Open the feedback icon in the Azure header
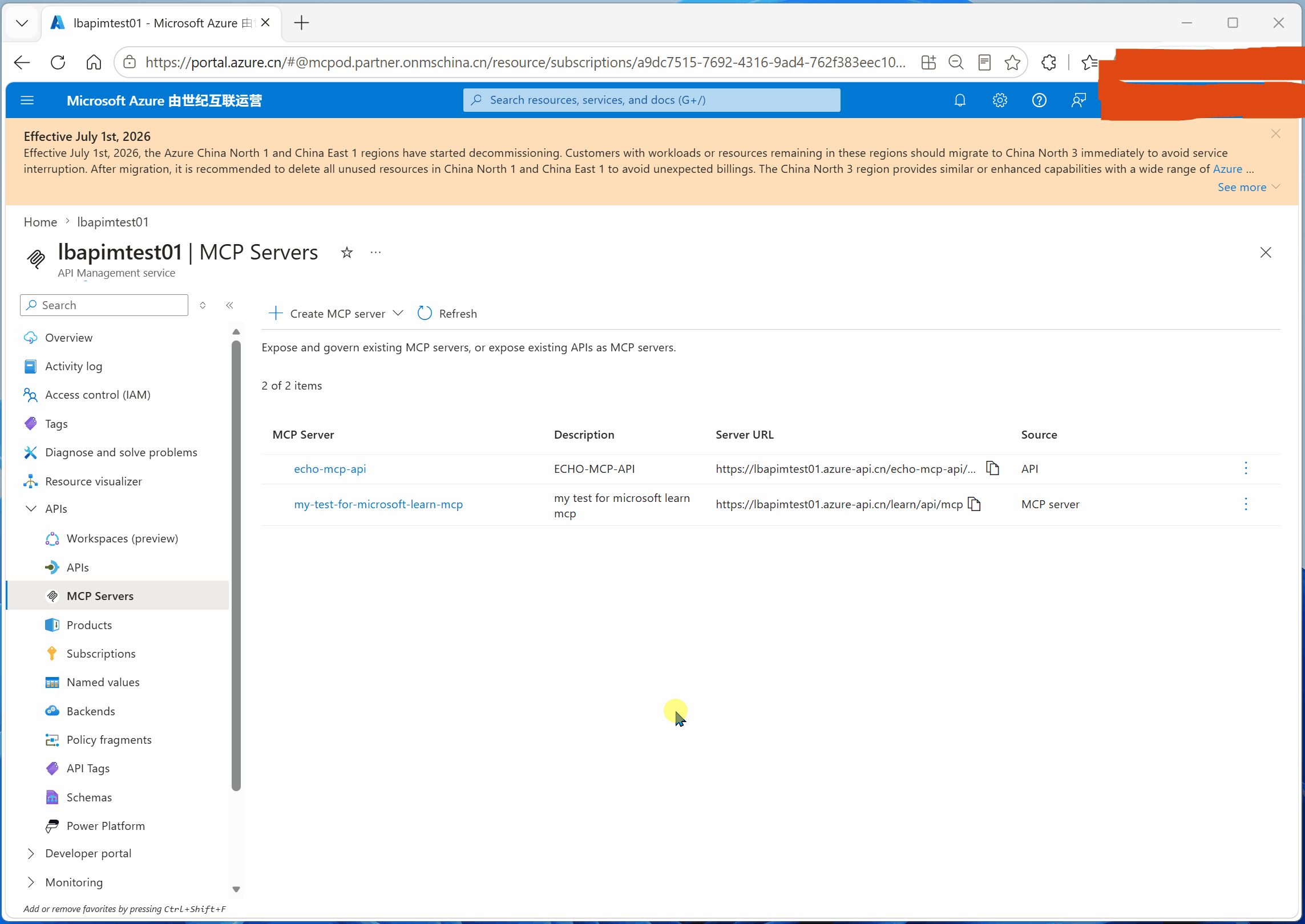The height and width of the screenshot is (924, 1305). pyautogui.click(x=1078, y=100)
